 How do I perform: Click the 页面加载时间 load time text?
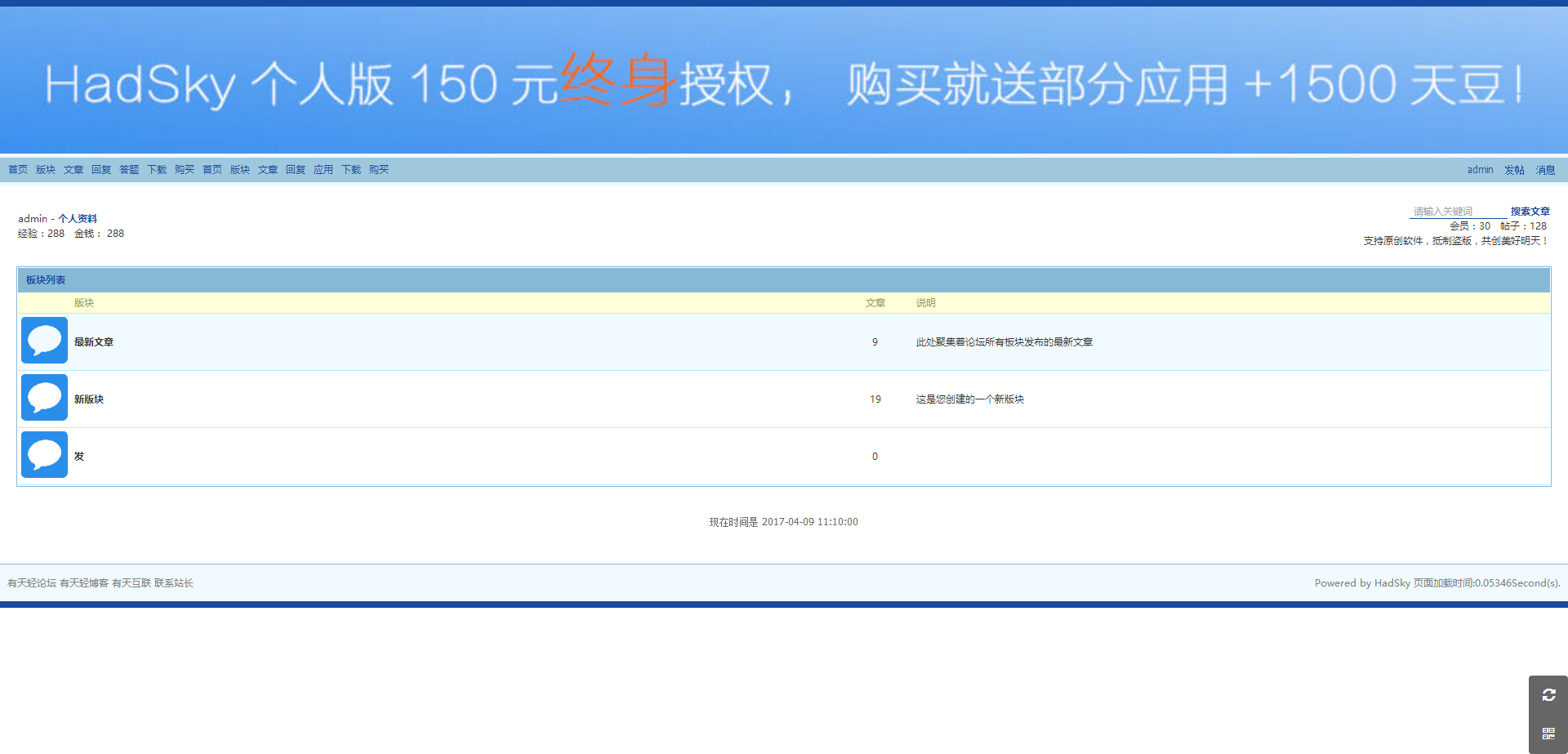pos(1487,583)
